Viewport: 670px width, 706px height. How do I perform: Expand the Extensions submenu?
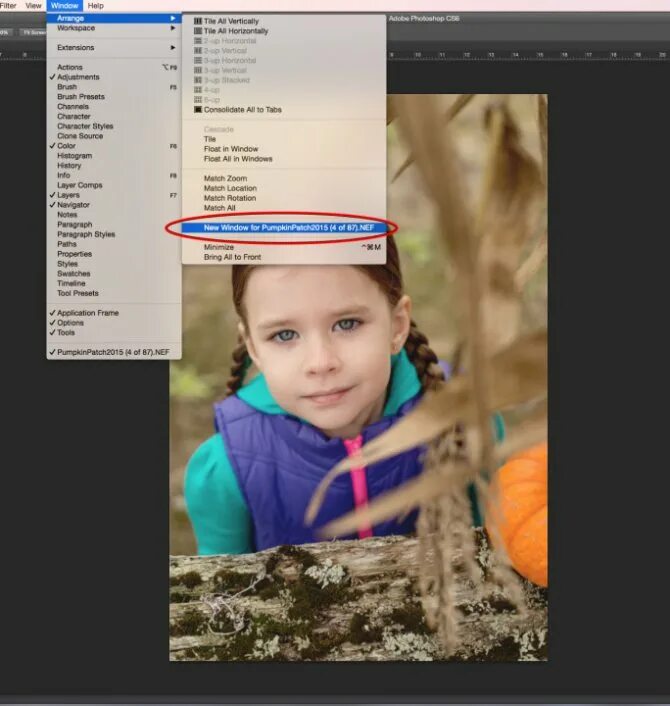click(x=114, y=47)
